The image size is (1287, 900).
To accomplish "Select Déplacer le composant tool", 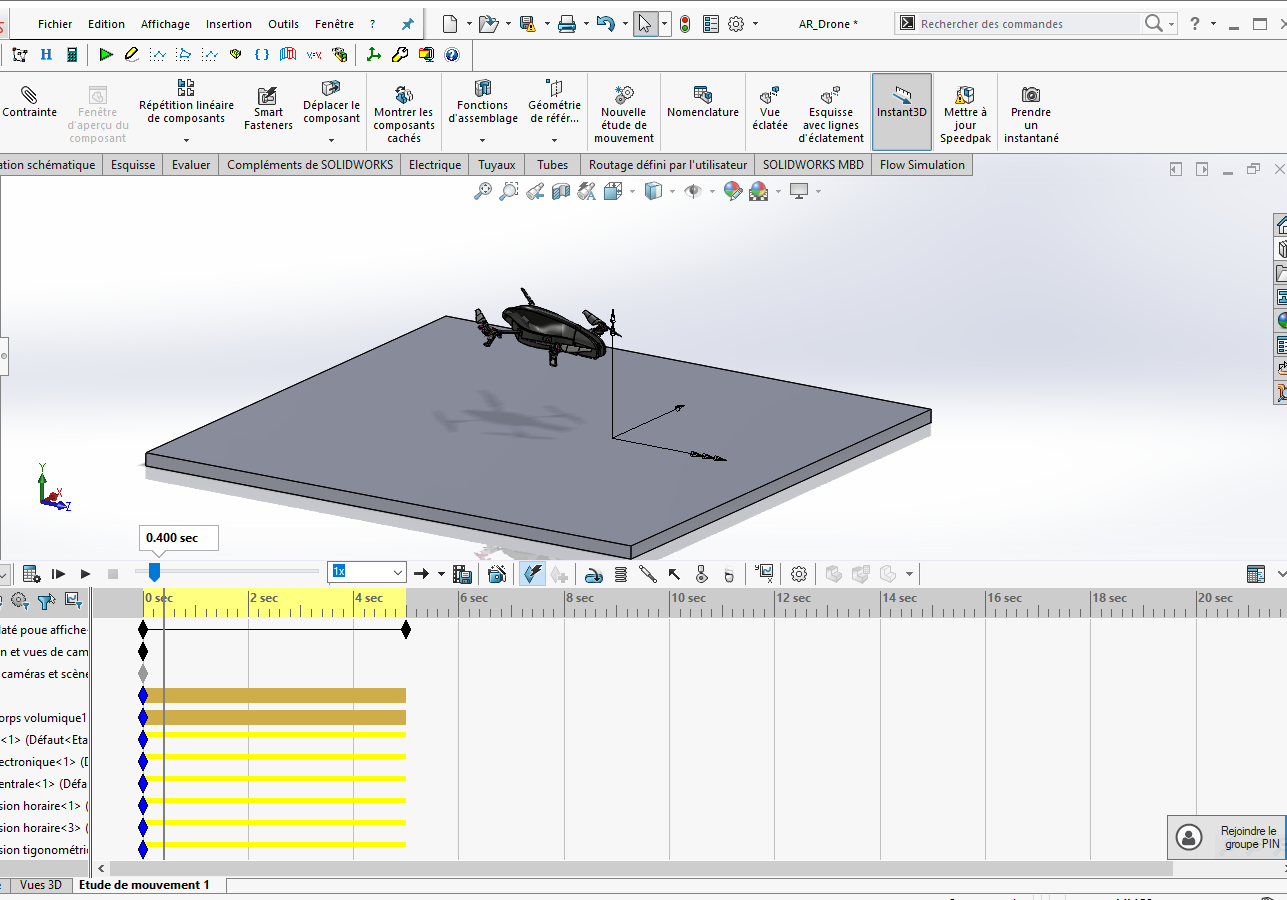I will [331, 103].
